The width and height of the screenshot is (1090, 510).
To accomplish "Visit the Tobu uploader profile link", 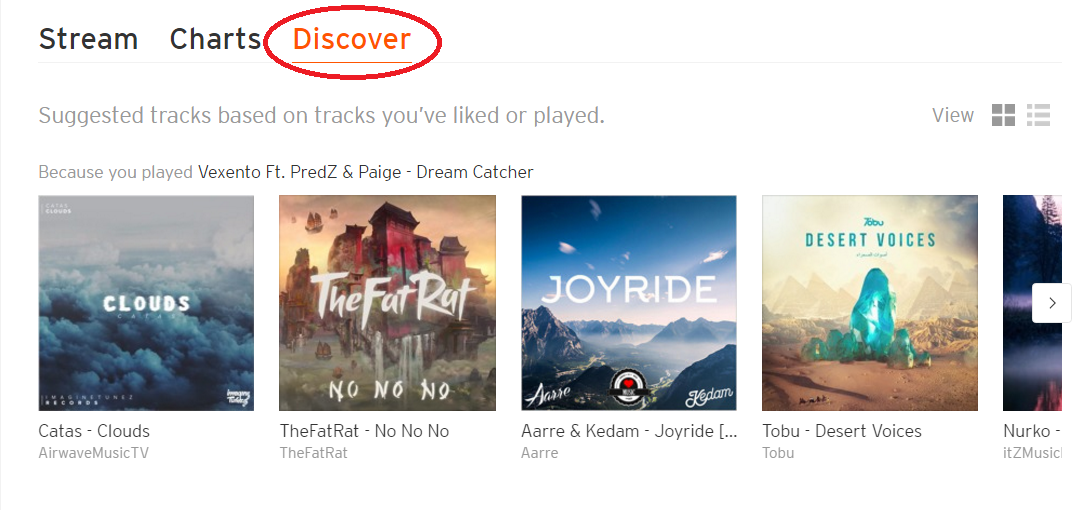I will click(778, 453).
